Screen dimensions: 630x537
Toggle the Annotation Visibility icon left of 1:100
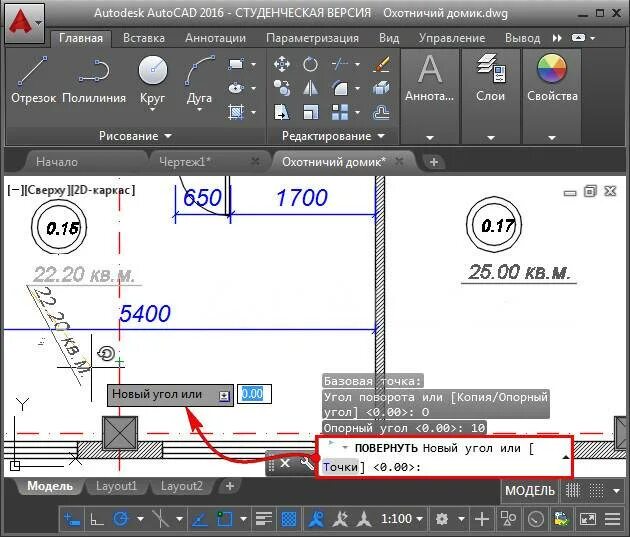pyautogui.click(x=316, y=519)
